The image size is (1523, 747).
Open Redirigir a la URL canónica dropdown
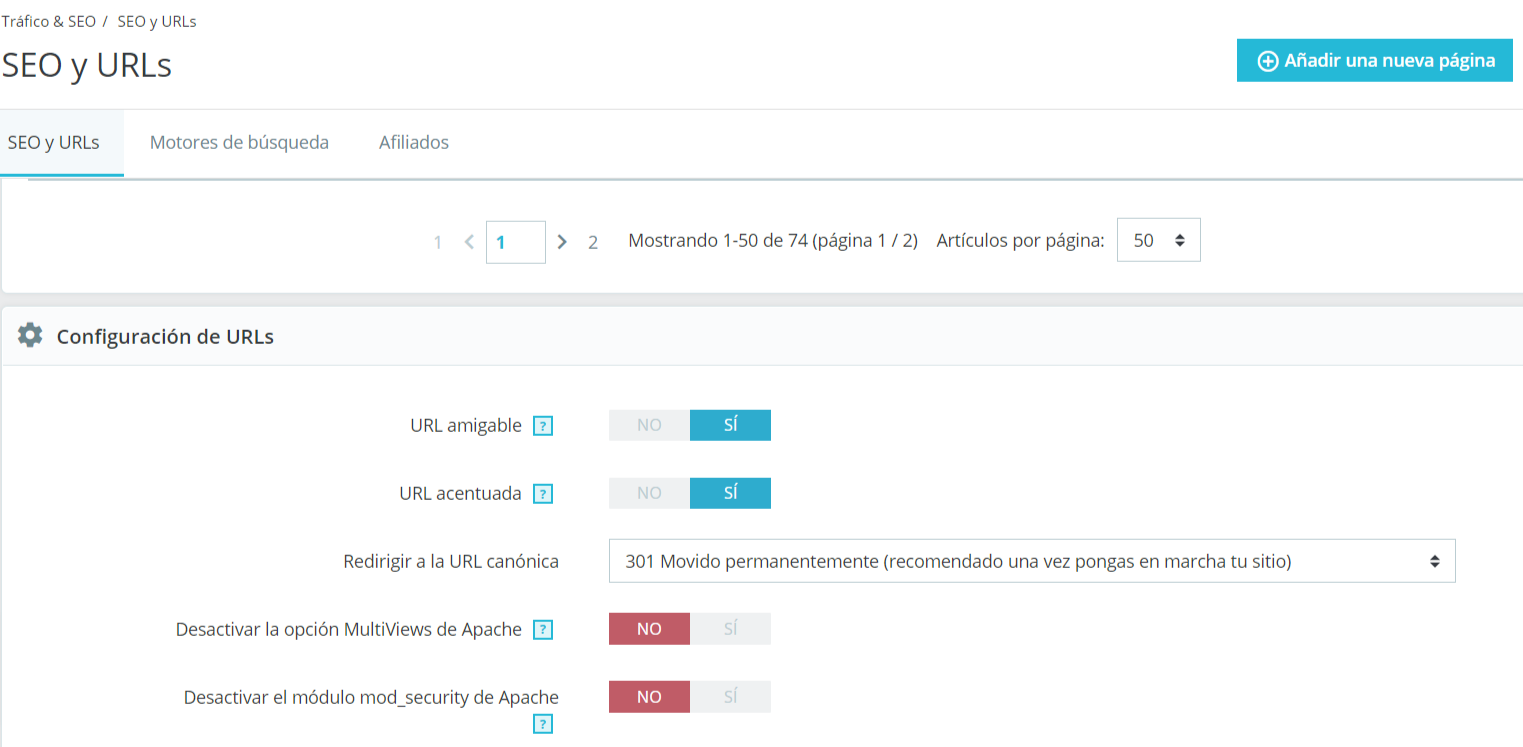pos(1031,562)
